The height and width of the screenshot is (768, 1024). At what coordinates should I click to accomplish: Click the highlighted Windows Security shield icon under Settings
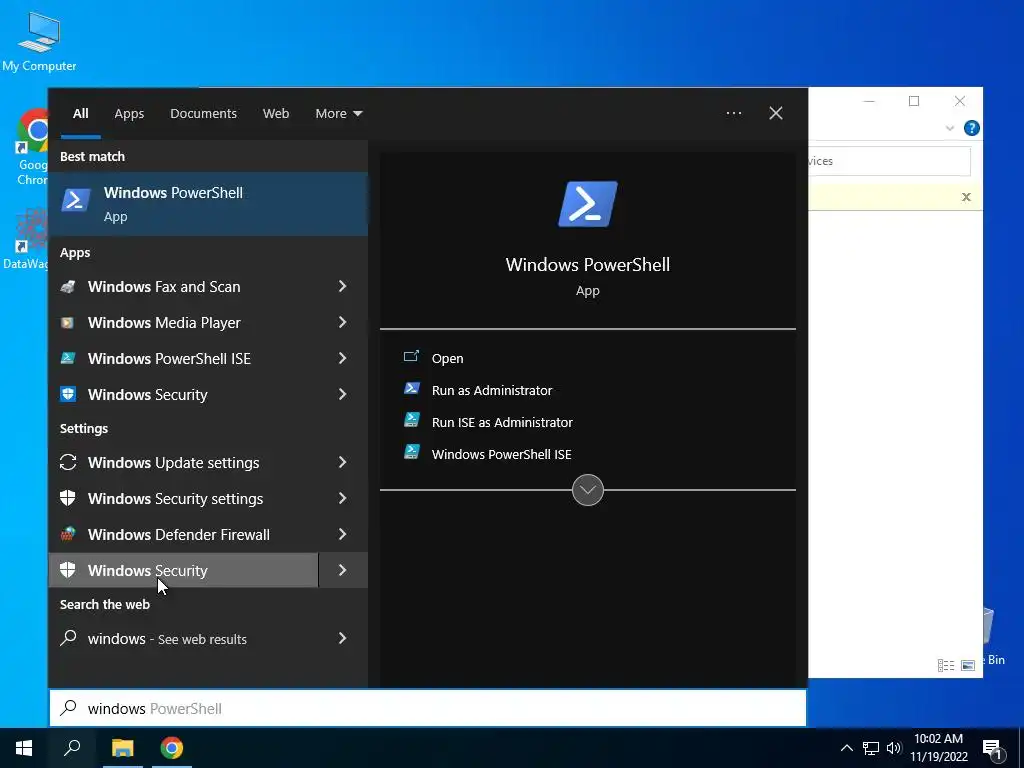(68, 570)
